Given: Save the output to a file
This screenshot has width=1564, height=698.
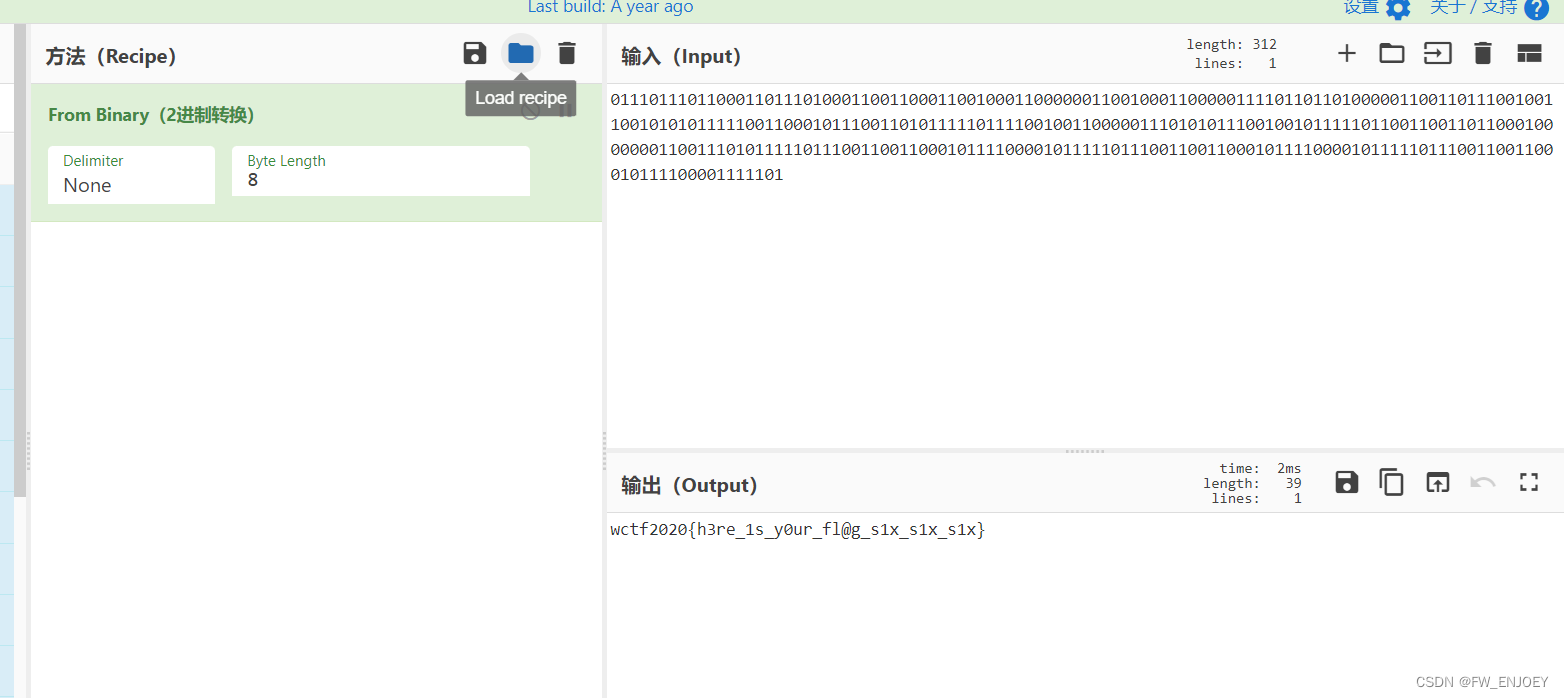Looking at the screenshot, I should pyautogui.click(x=1346, y=481).
